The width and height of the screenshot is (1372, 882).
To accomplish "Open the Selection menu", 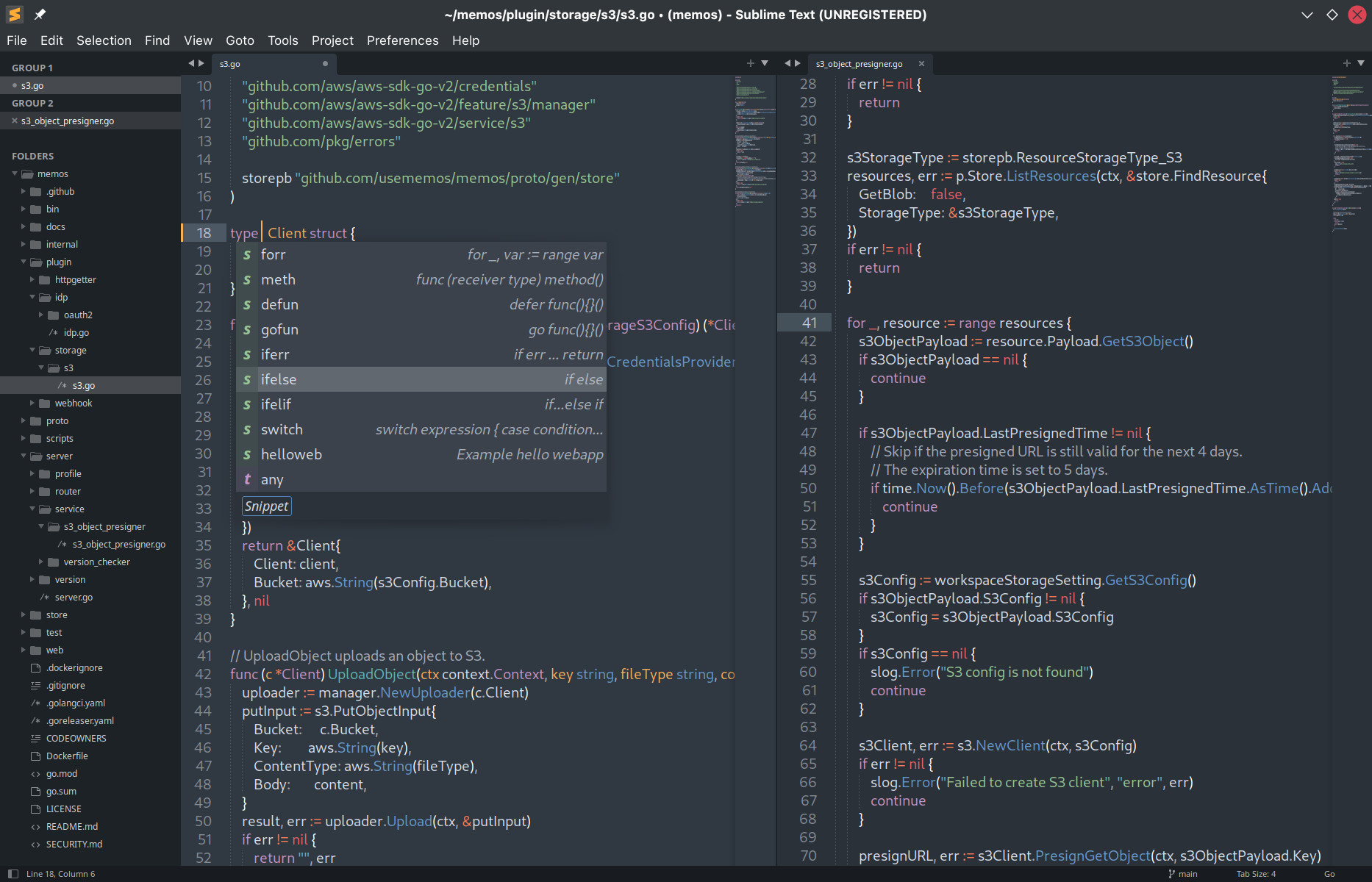I will 104,40.
